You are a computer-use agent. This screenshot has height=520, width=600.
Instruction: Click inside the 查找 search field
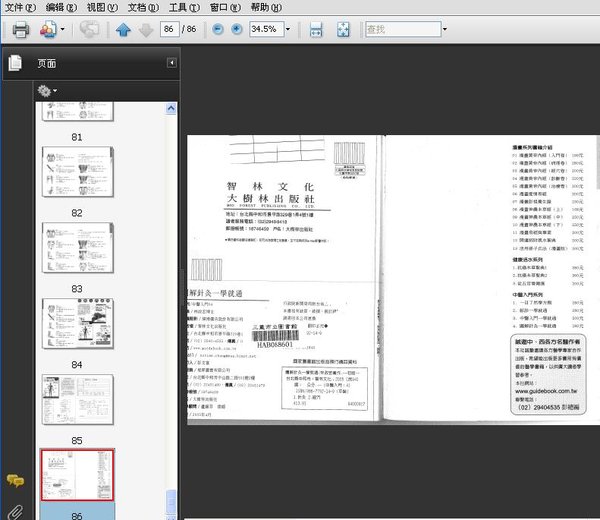tap(400, 29)
